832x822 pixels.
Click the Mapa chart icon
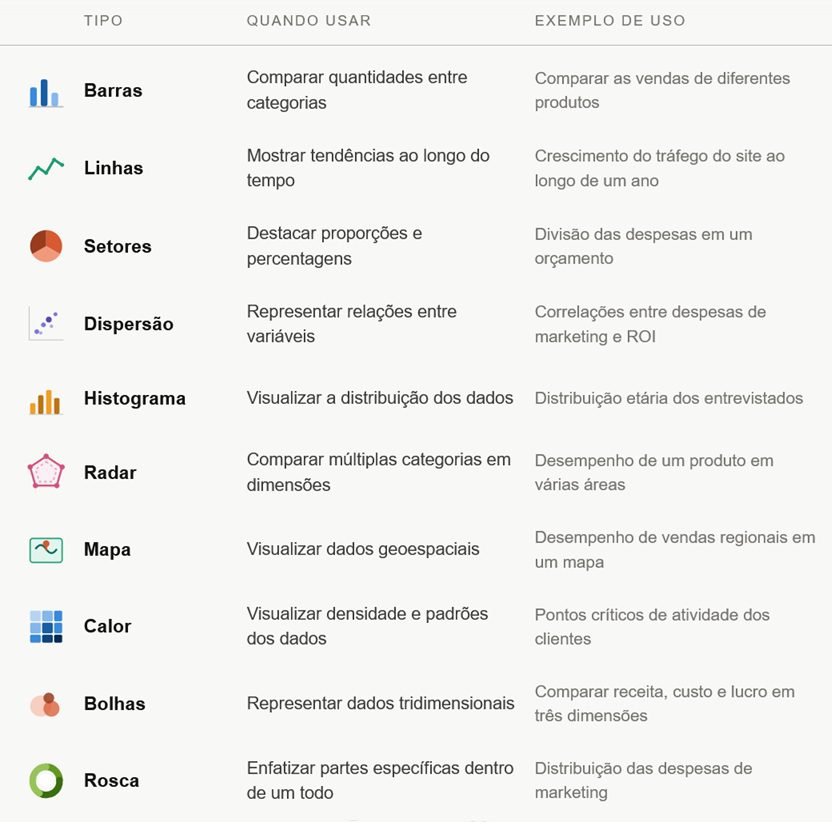(x=46, y=549)
